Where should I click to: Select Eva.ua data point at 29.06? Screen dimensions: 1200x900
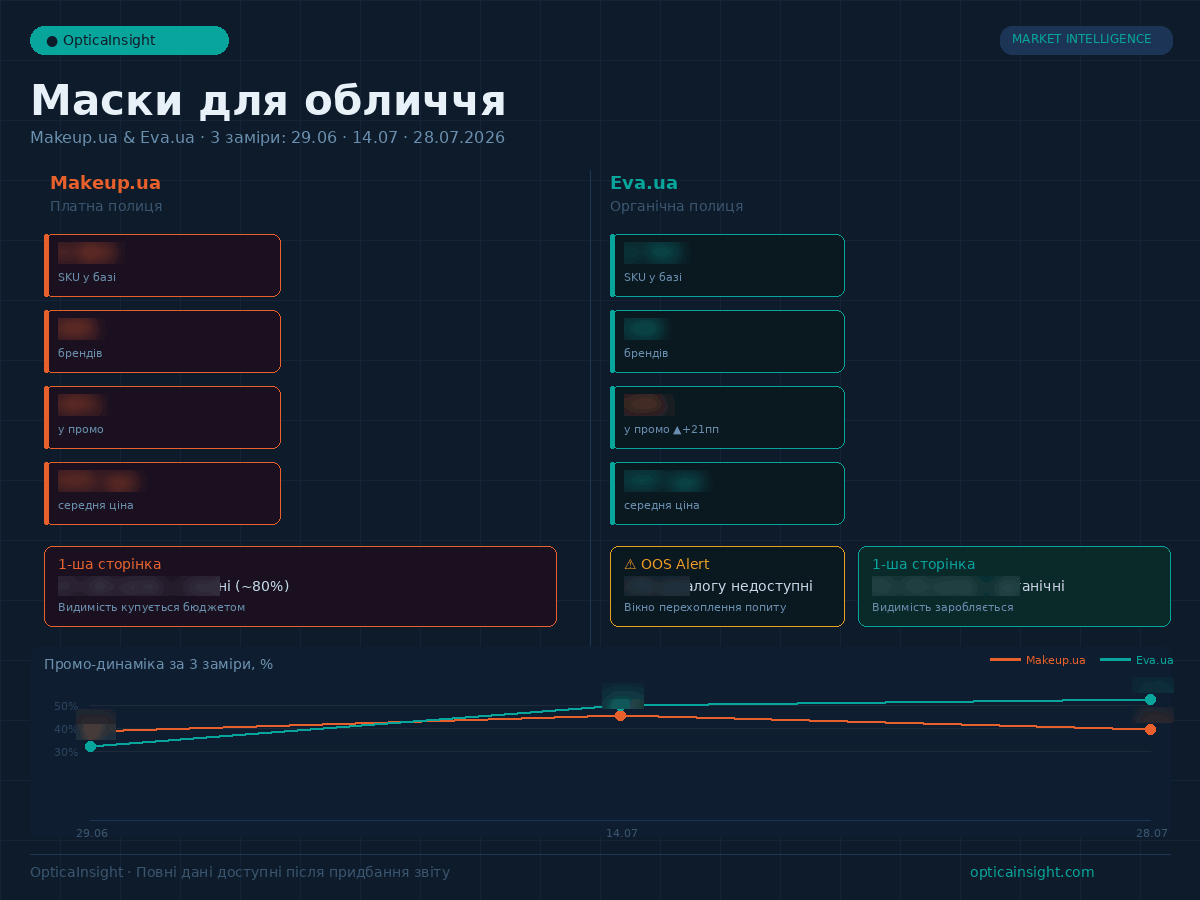[x=90, y=746]
